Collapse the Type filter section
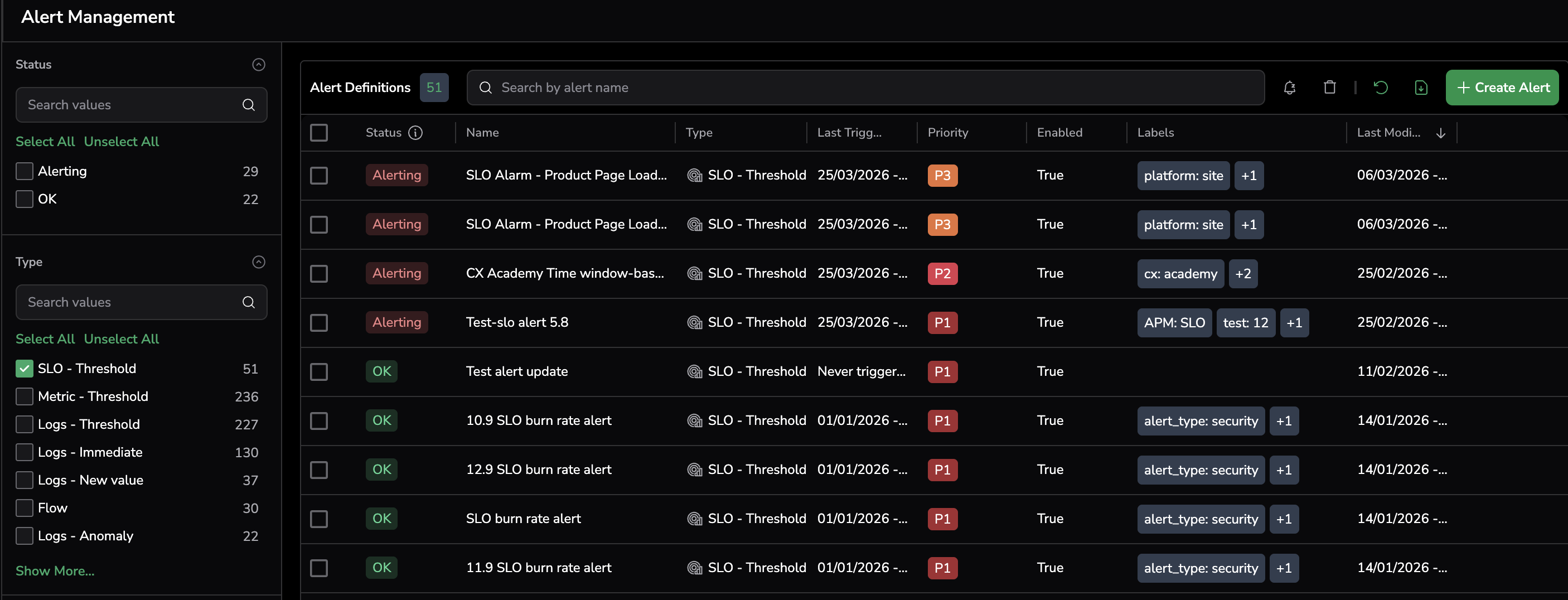 tap(259, 262)
